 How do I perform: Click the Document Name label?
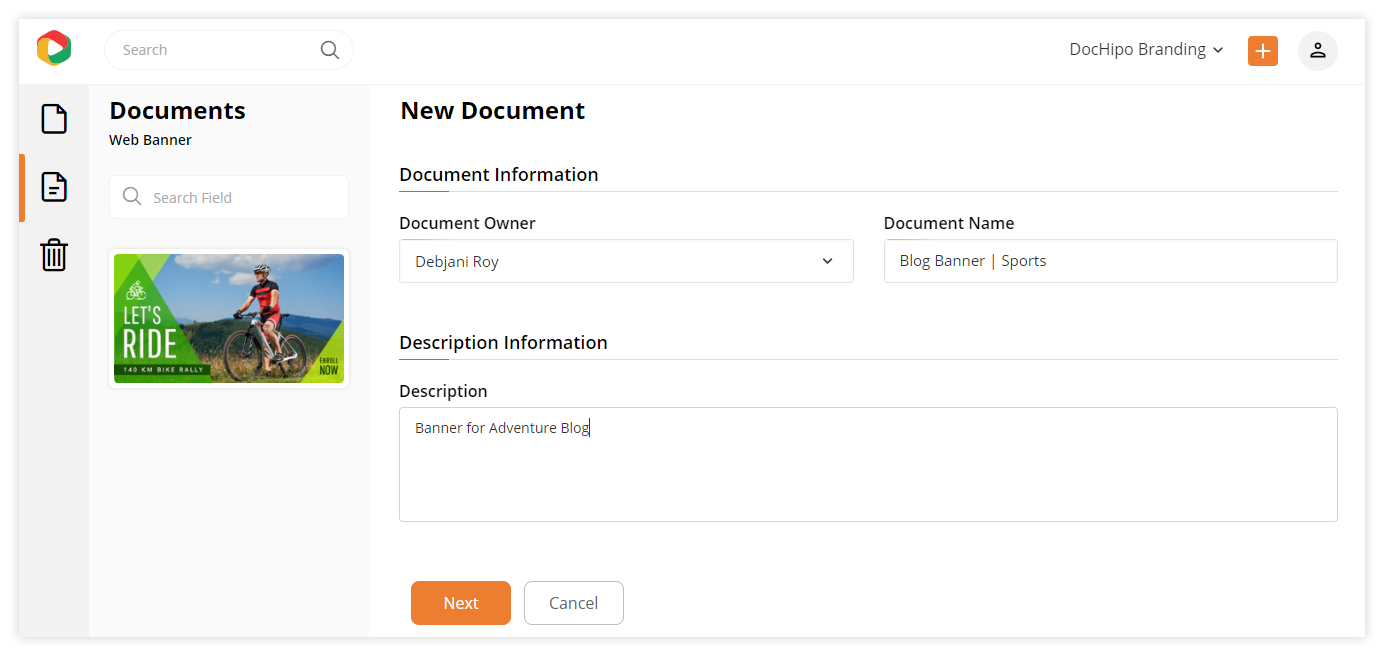coord(949,223)
